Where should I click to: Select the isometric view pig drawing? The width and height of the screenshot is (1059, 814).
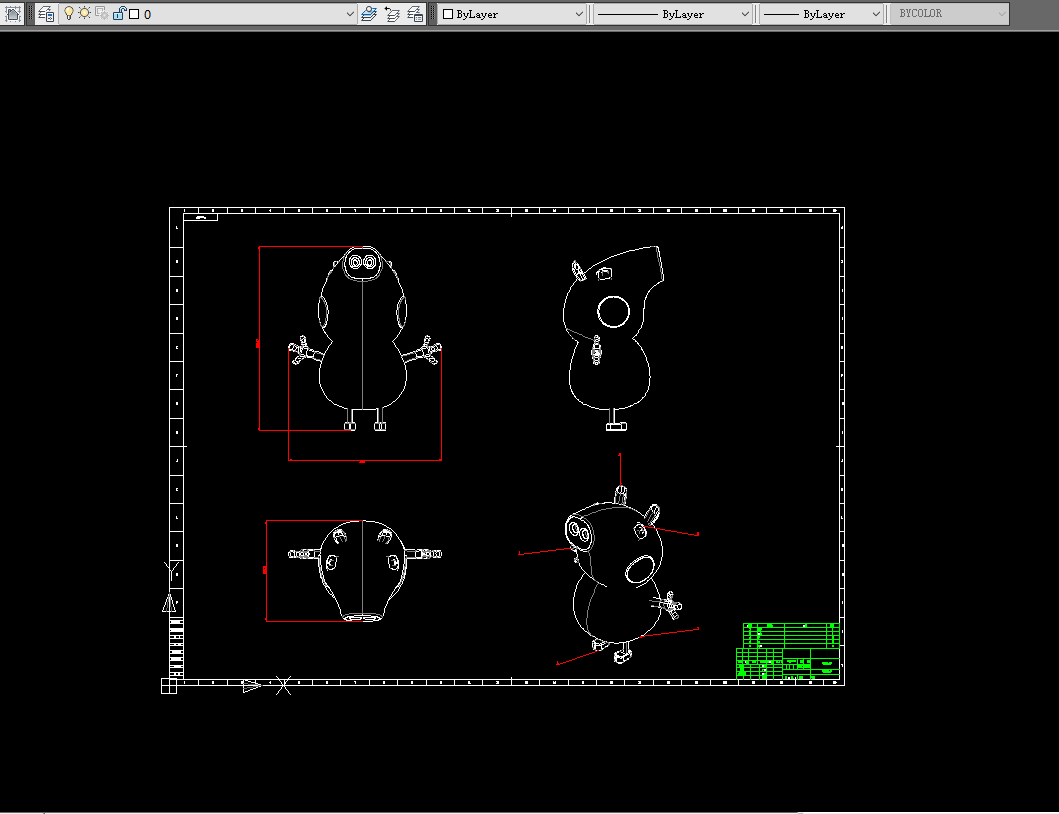click(623, 574)
